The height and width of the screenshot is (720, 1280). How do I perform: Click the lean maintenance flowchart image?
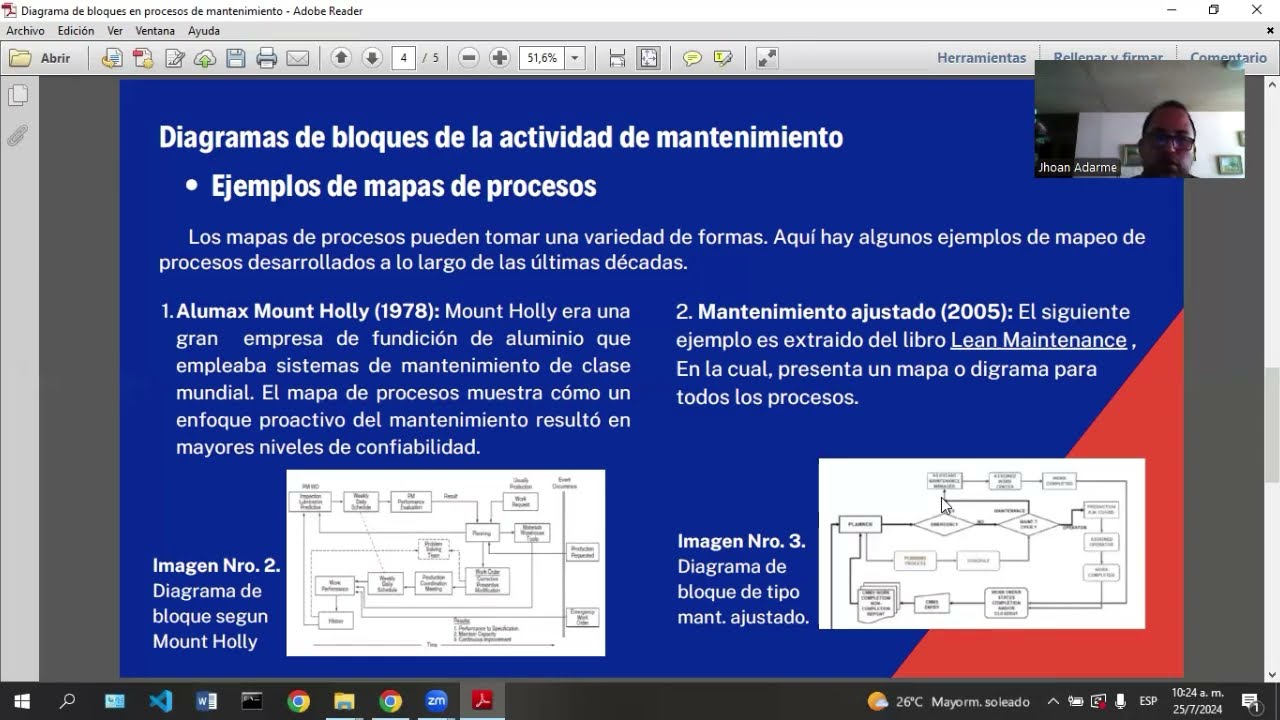(x=982, y=544)
